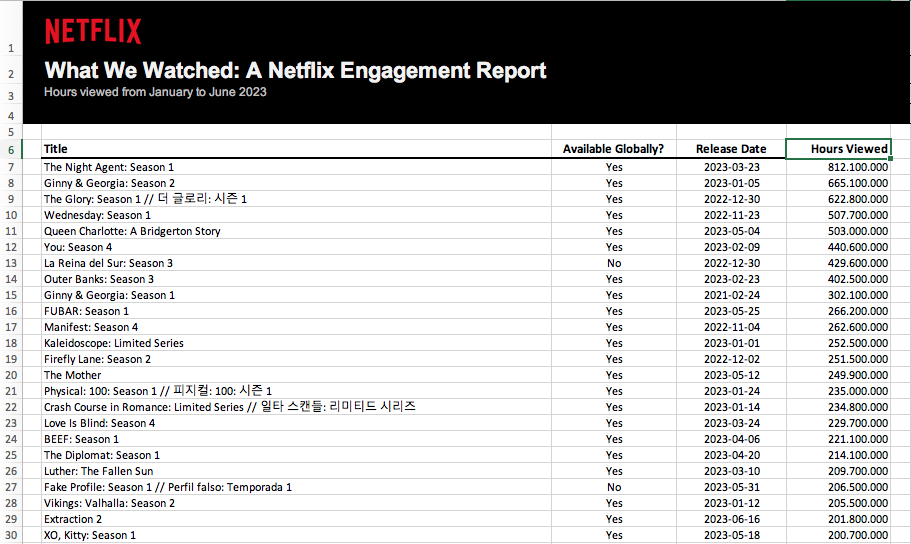Select cell 'XO, Kitty: Season 1'
The width and height of the screenshot is (911, 544).
tap(296, 535)
